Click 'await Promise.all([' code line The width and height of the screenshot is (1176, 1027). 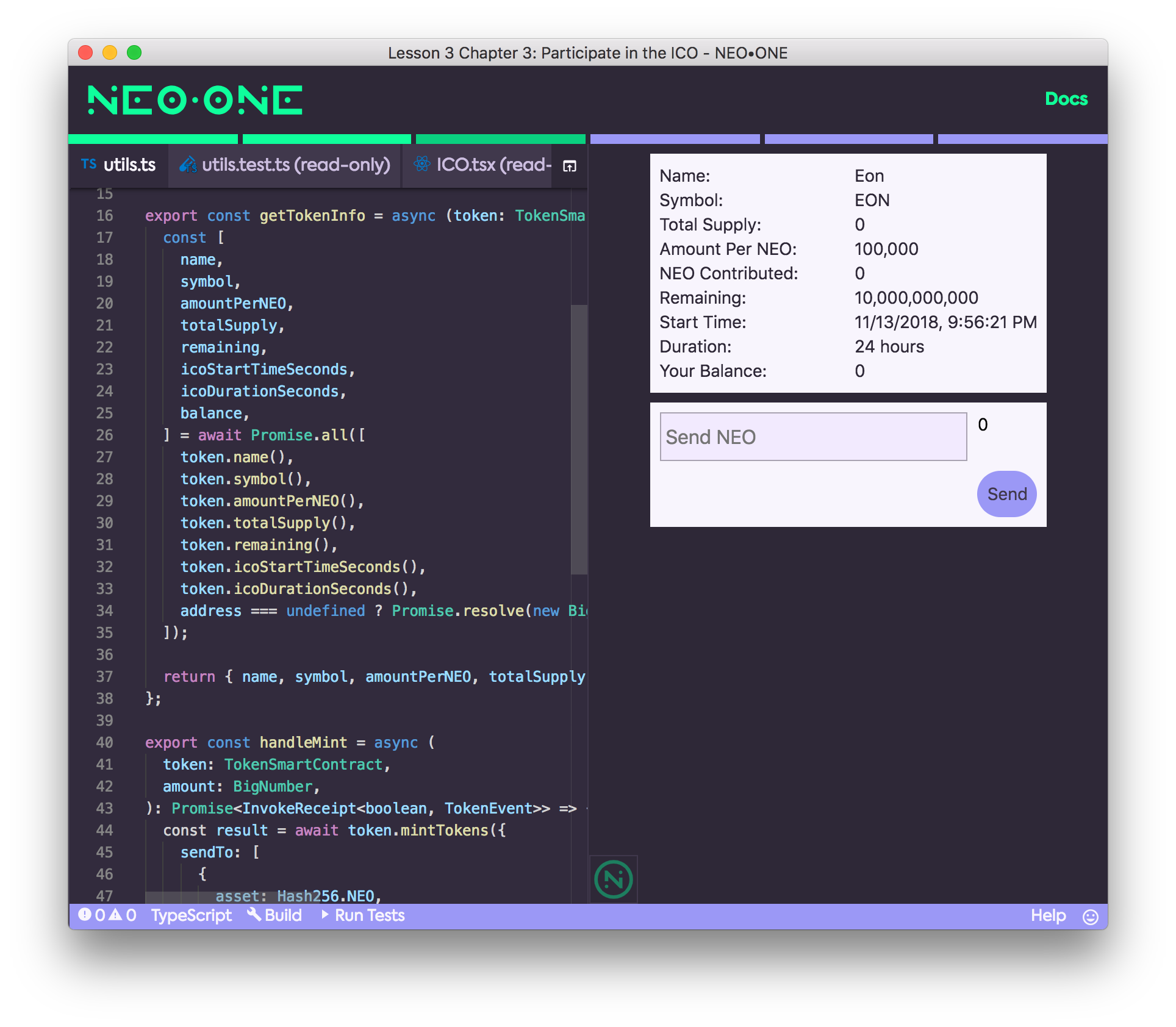(282, 435)
